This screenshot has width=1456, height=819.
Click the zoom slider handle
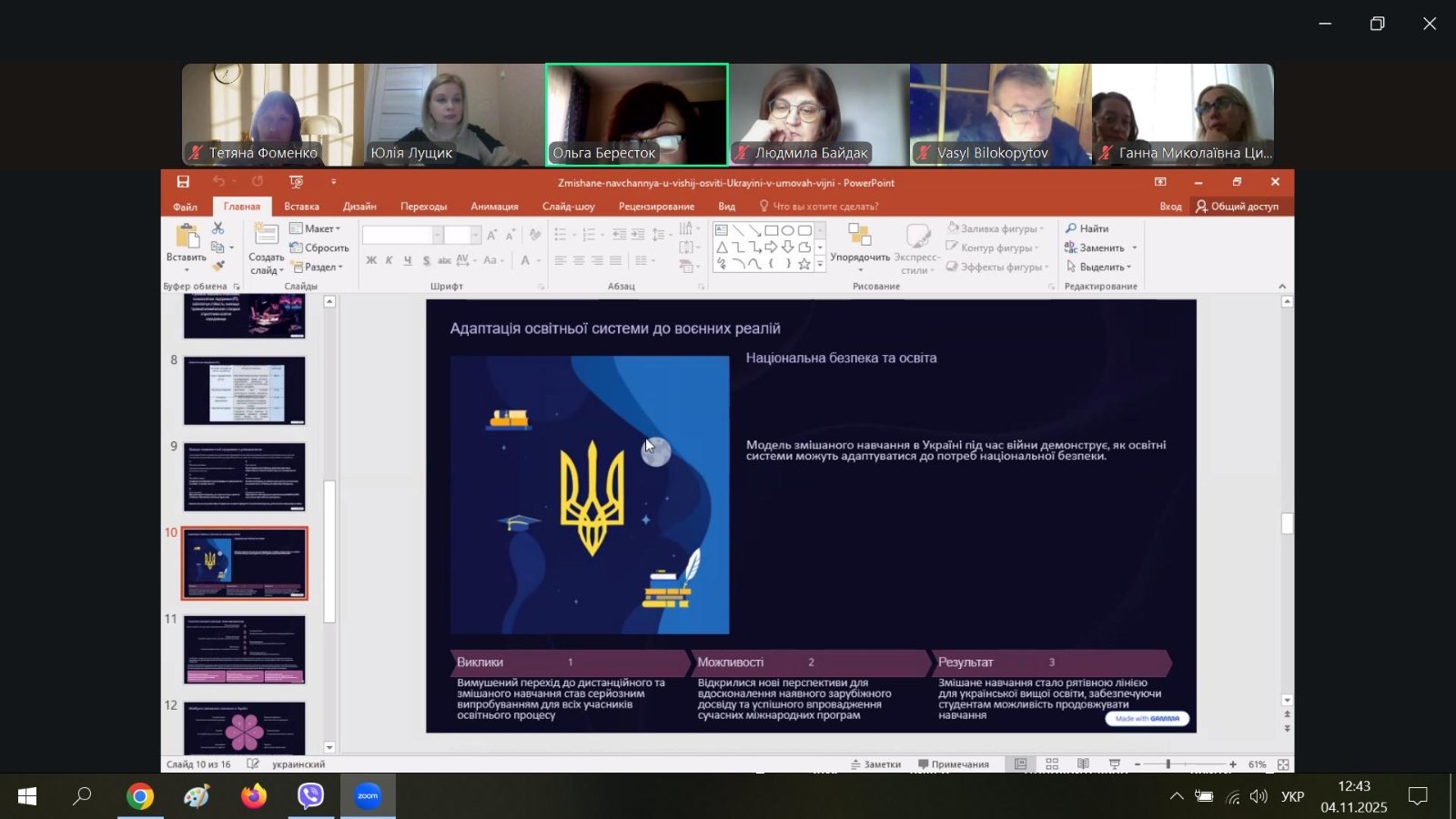click(1168, 764)
